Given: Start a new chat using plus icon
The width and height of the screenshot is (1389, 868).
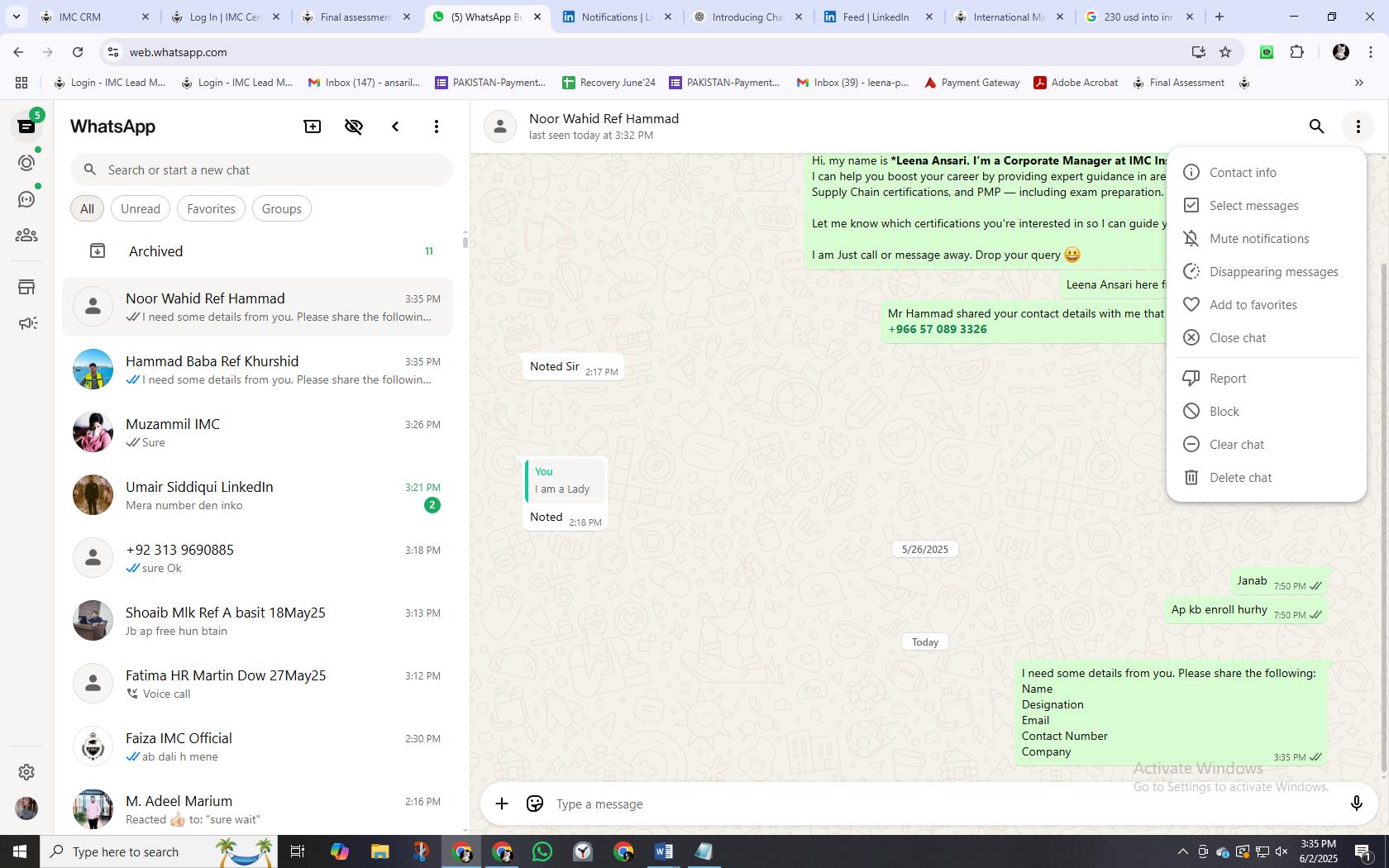Looking at the screenshot, I should point(313,126).
